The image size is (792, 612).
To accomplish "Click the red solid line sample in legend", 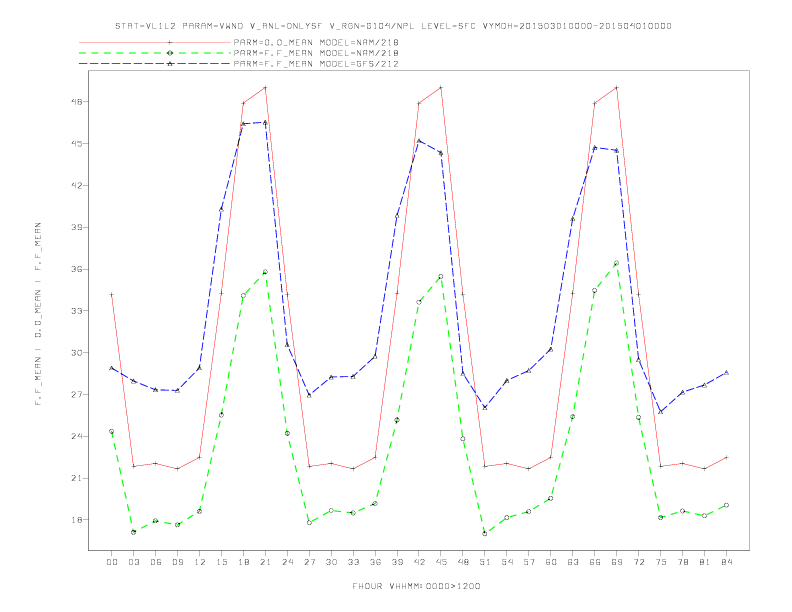I will [x=155, y=42].
